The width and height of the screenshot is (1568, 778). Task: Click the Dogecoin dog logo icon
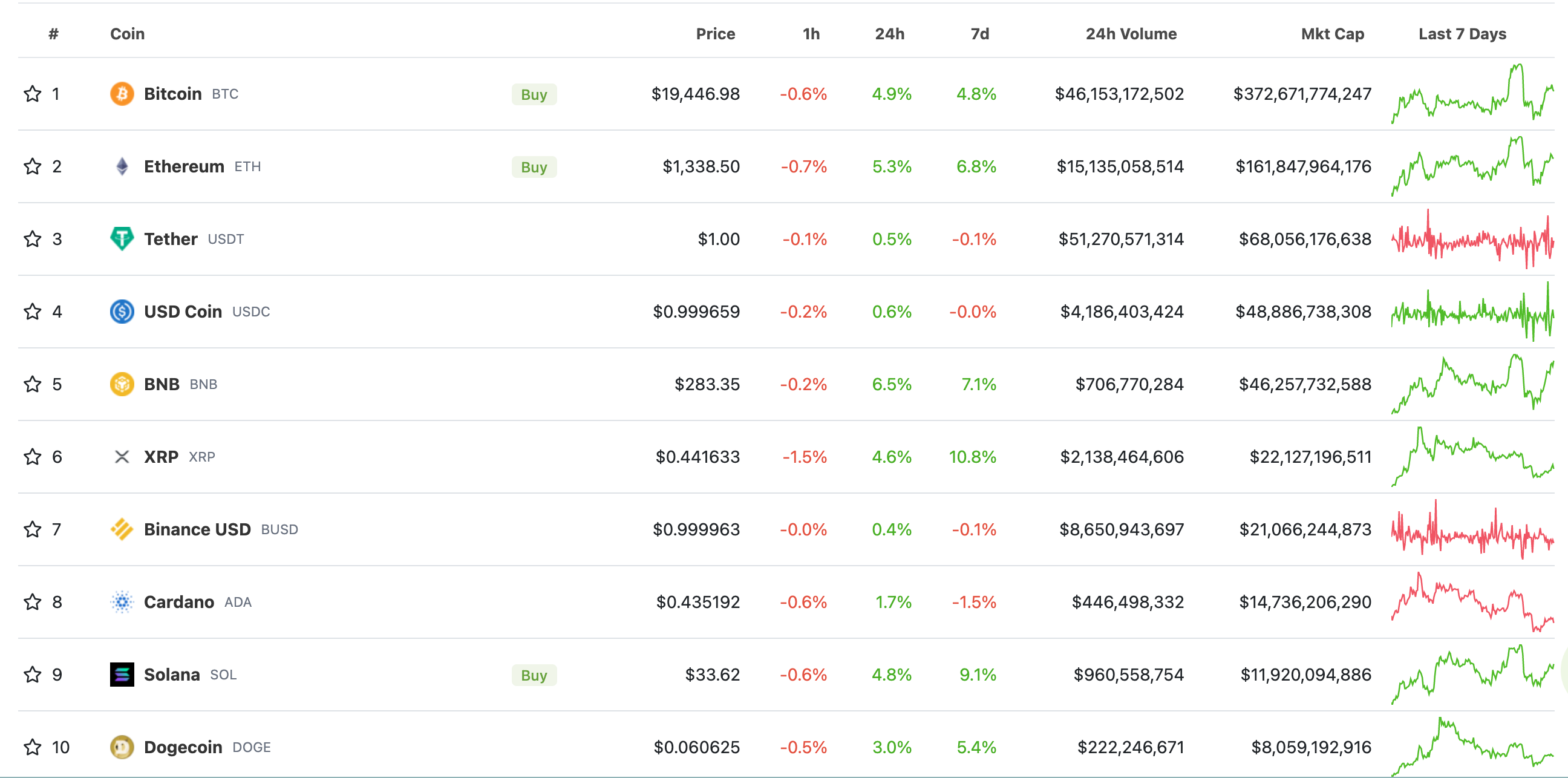pos(122,747)
